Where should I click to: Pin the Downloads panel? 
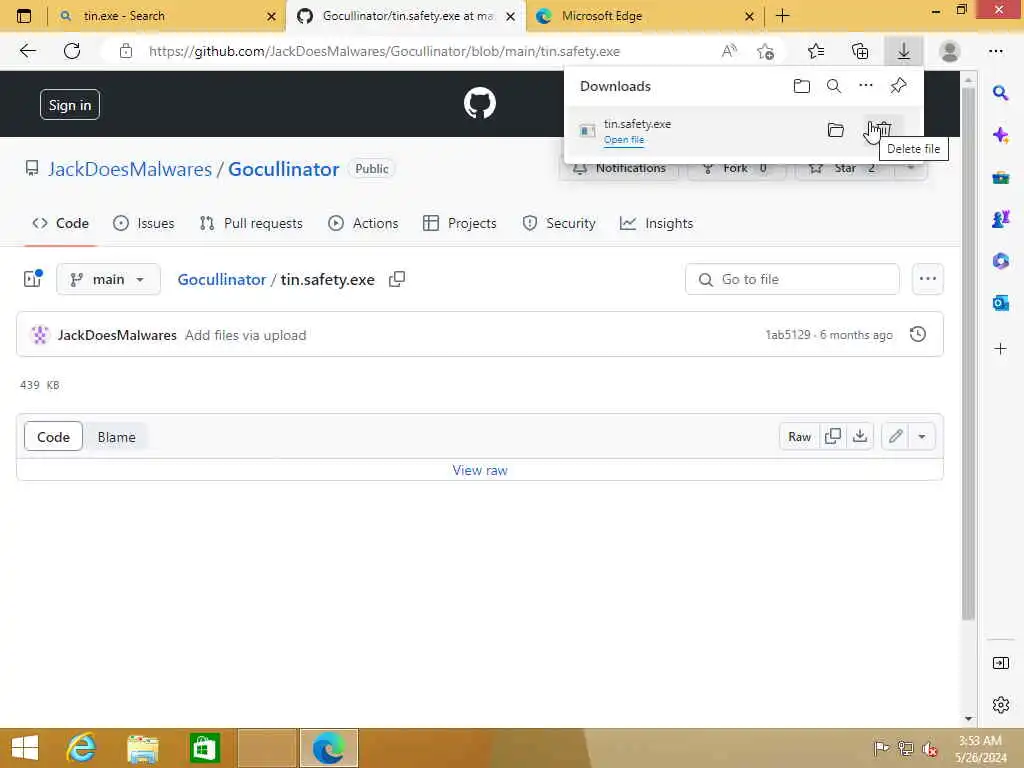point(899,86)
